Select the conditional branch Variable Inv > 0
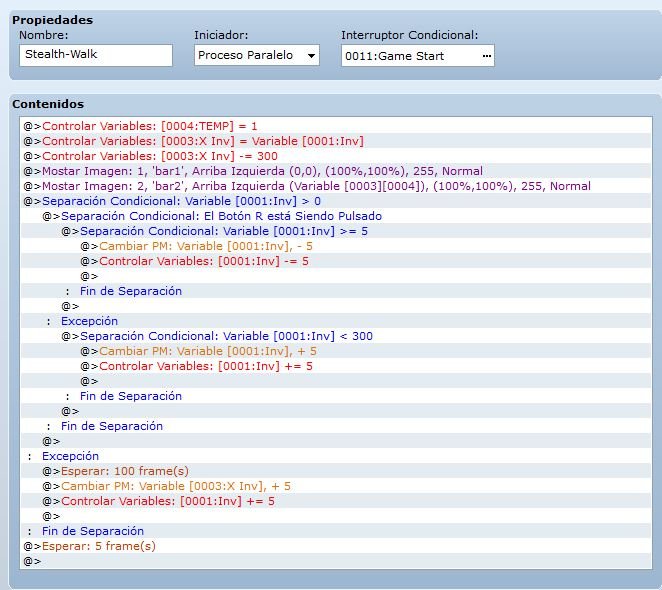662x590 pixels. (336, 201)
